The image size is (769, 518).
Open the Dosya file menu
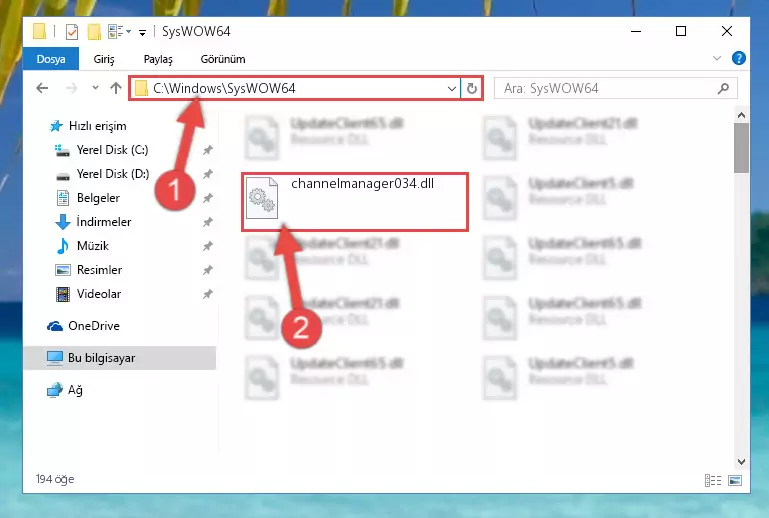(x=51, y=59)
